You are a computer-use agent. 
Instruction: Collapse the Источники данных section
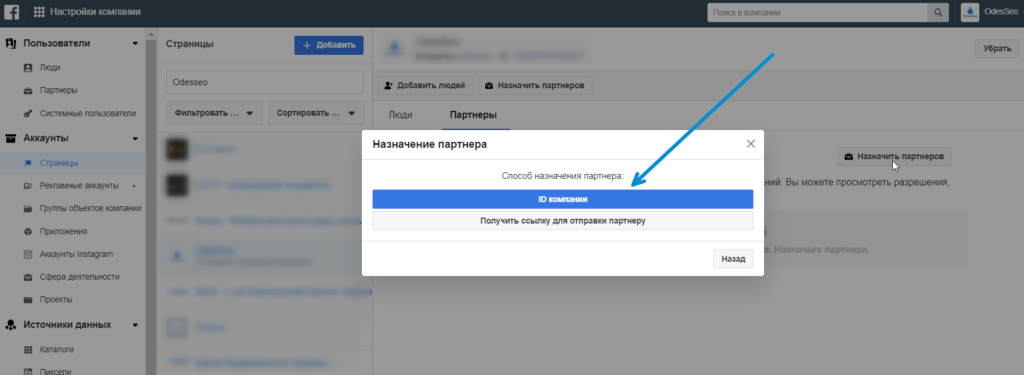point(135,325)
